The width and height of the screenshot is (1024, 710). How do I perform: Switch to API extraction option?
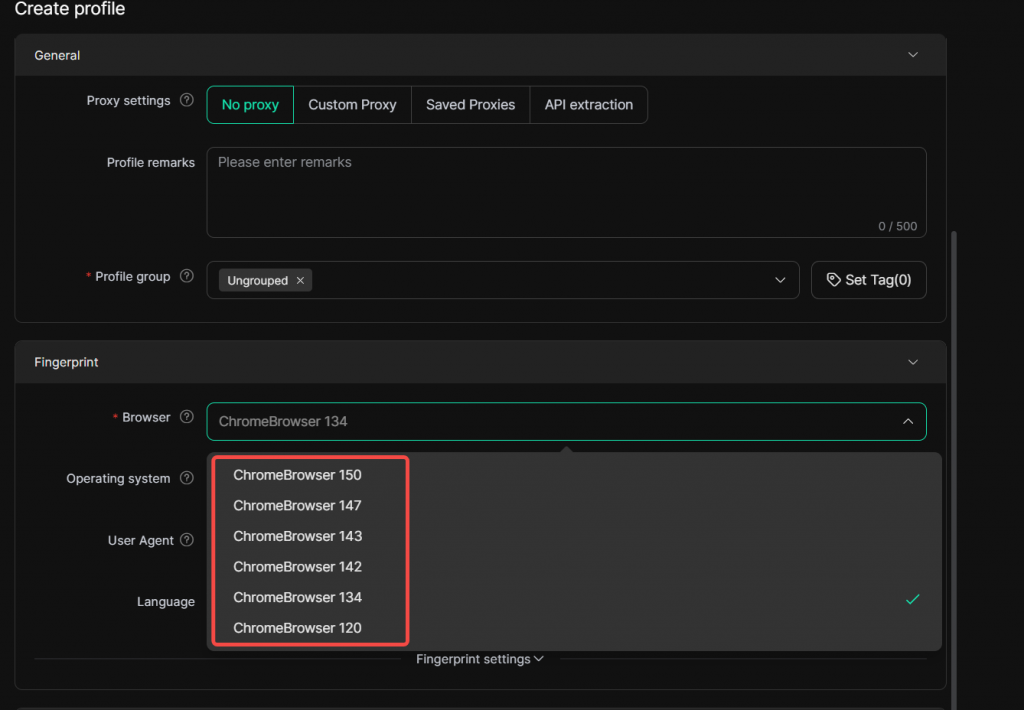point(588,105)
